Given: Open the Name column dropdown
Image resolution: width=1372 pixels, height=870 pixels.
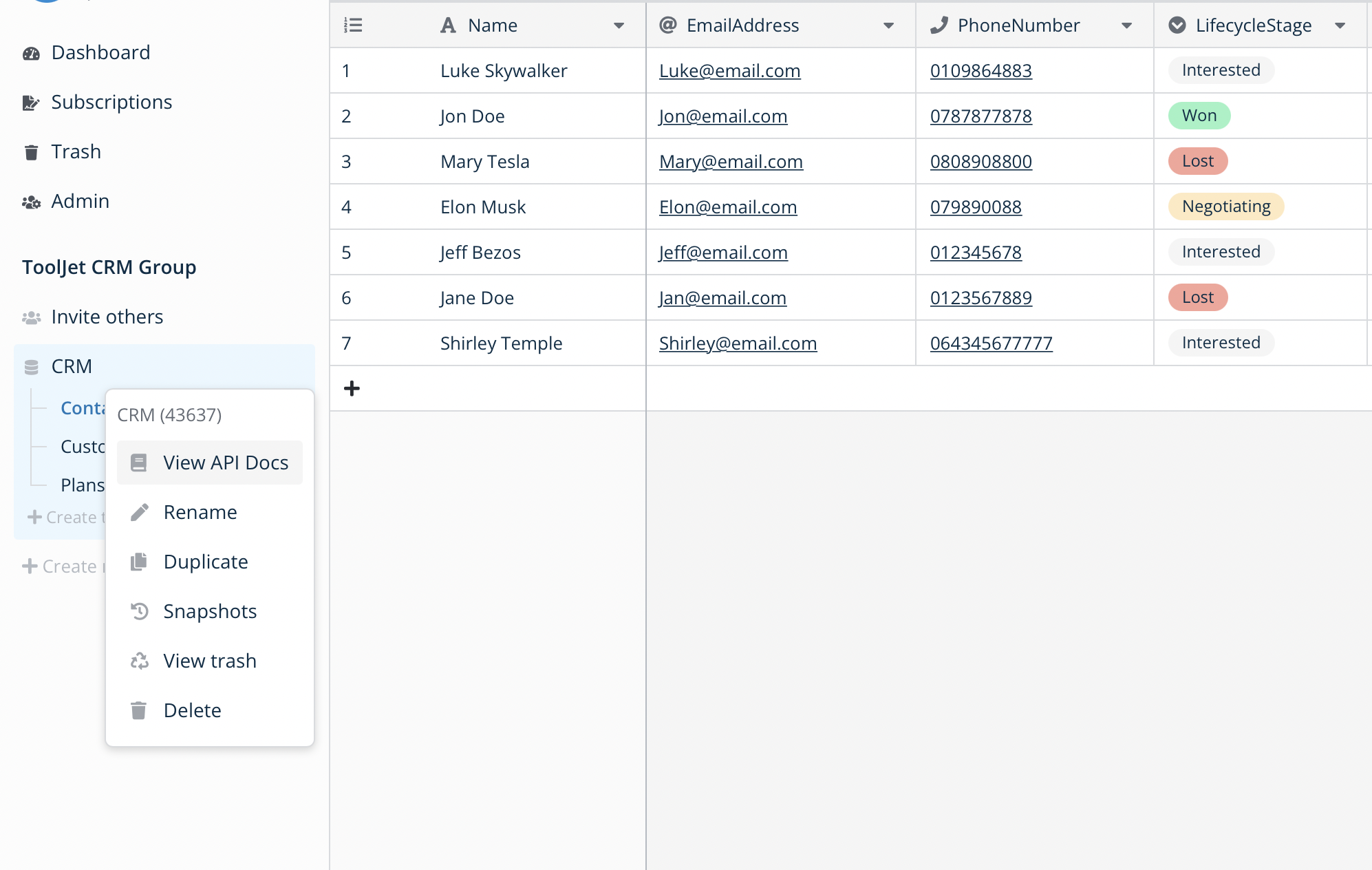Looking at the screenshot, I should [619, 25].
